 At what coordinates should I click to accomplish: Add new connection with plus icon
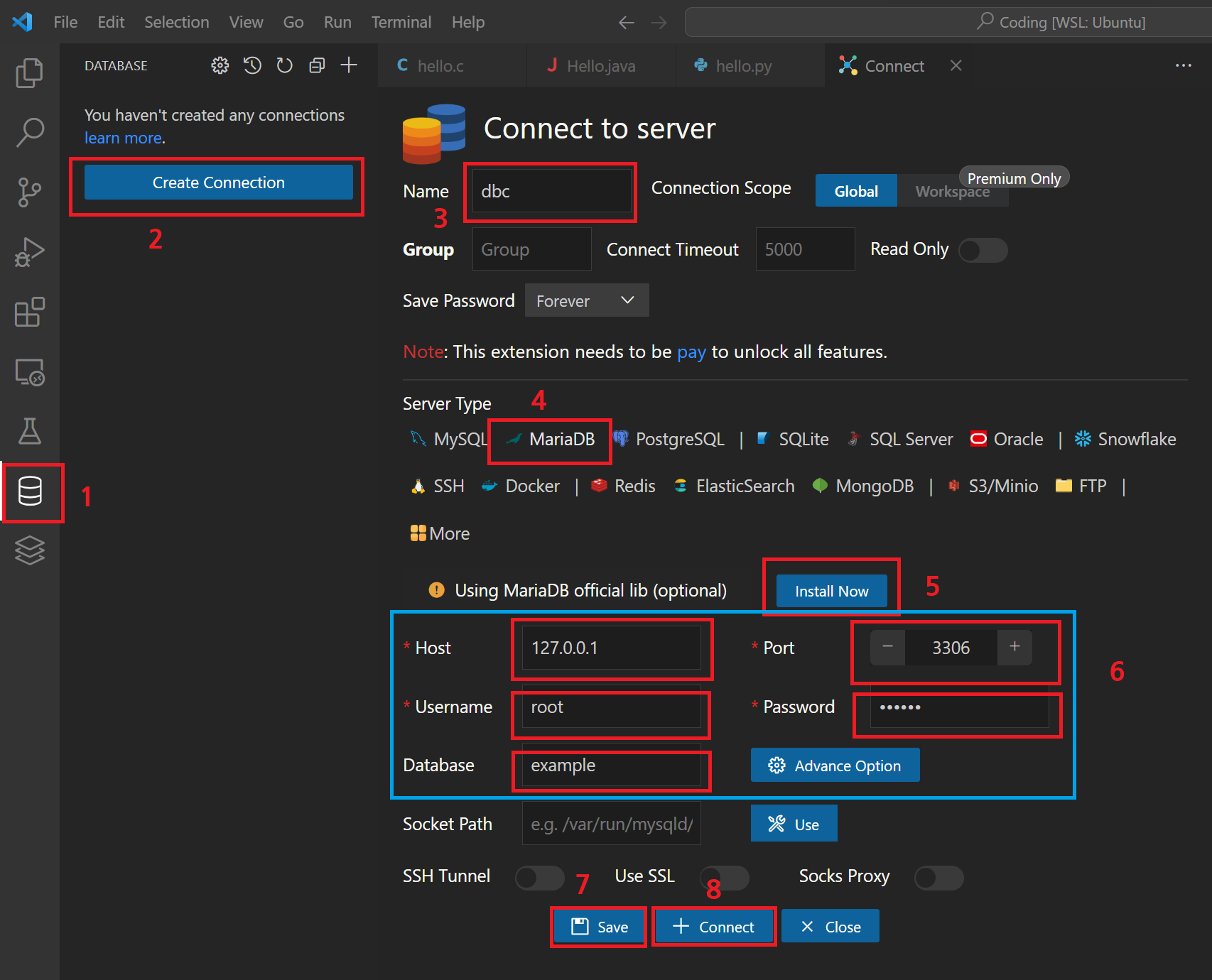349,65
